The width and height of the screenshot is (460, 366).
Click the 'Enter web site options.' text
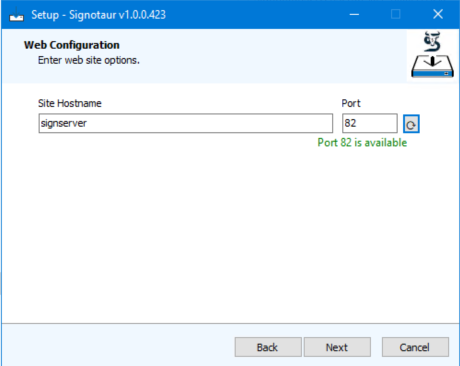89,60
